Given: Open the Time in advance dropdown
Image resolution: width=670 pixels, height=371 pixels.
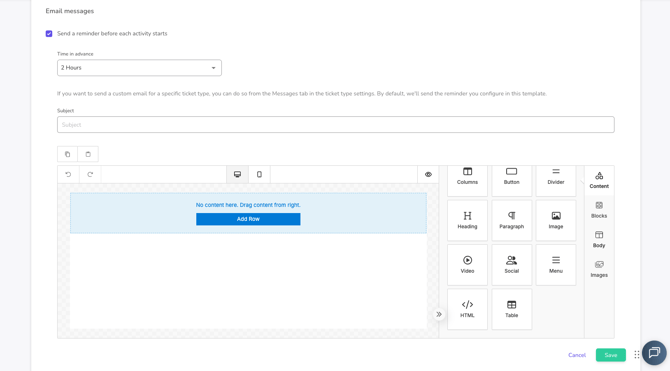Looking at the screenshot, I should click(139, 68).
